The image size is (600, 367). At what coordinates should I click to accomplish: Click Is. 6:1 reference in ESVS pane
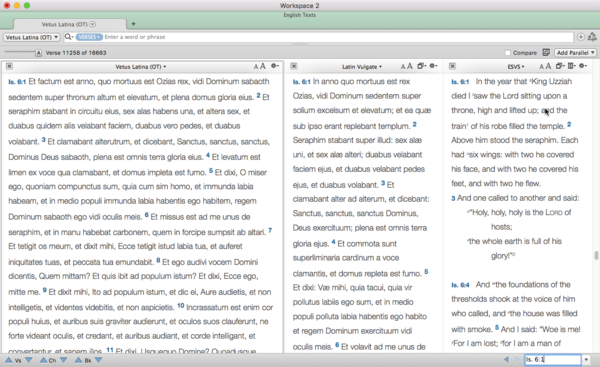point(460,82)
